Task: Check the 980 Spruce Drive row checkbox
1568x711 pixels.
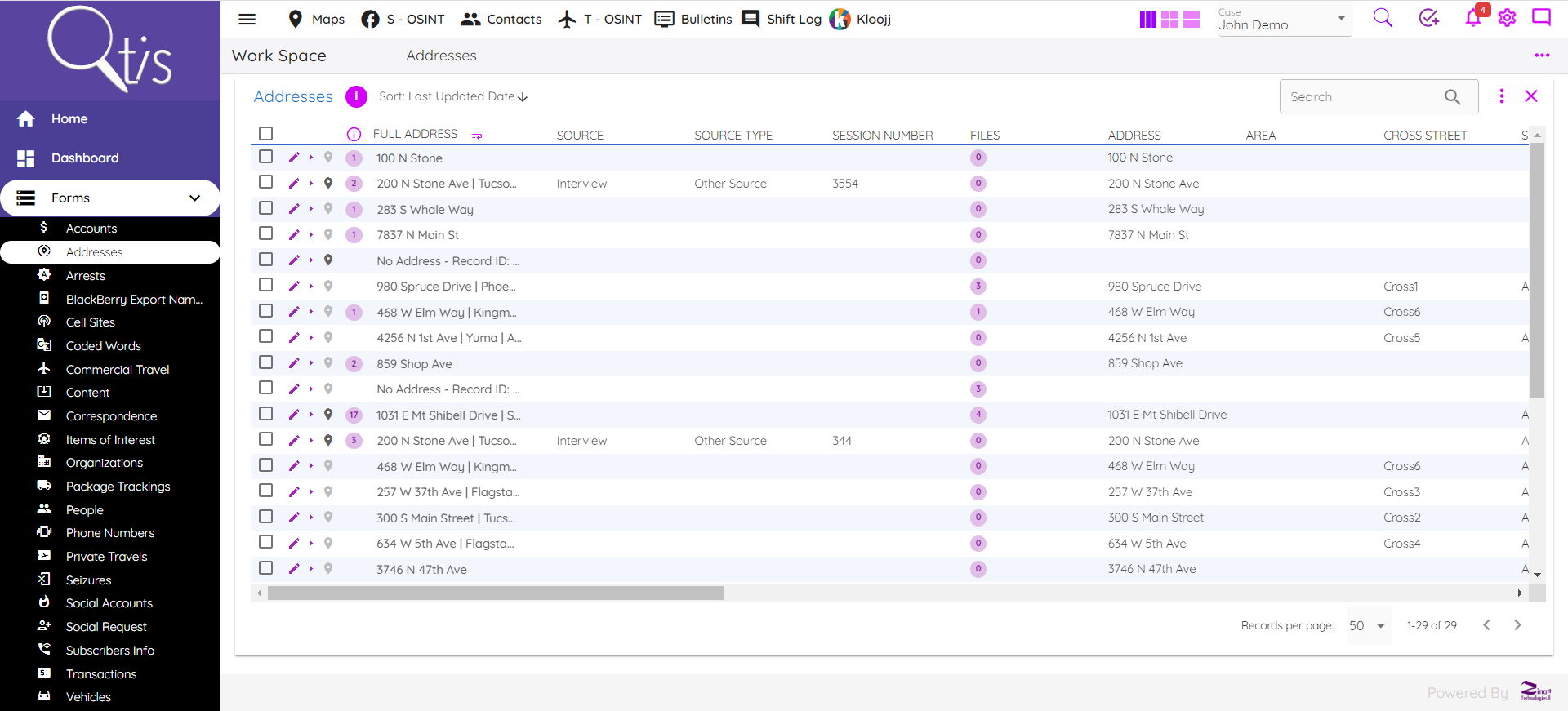Action: tap(265, 285)
